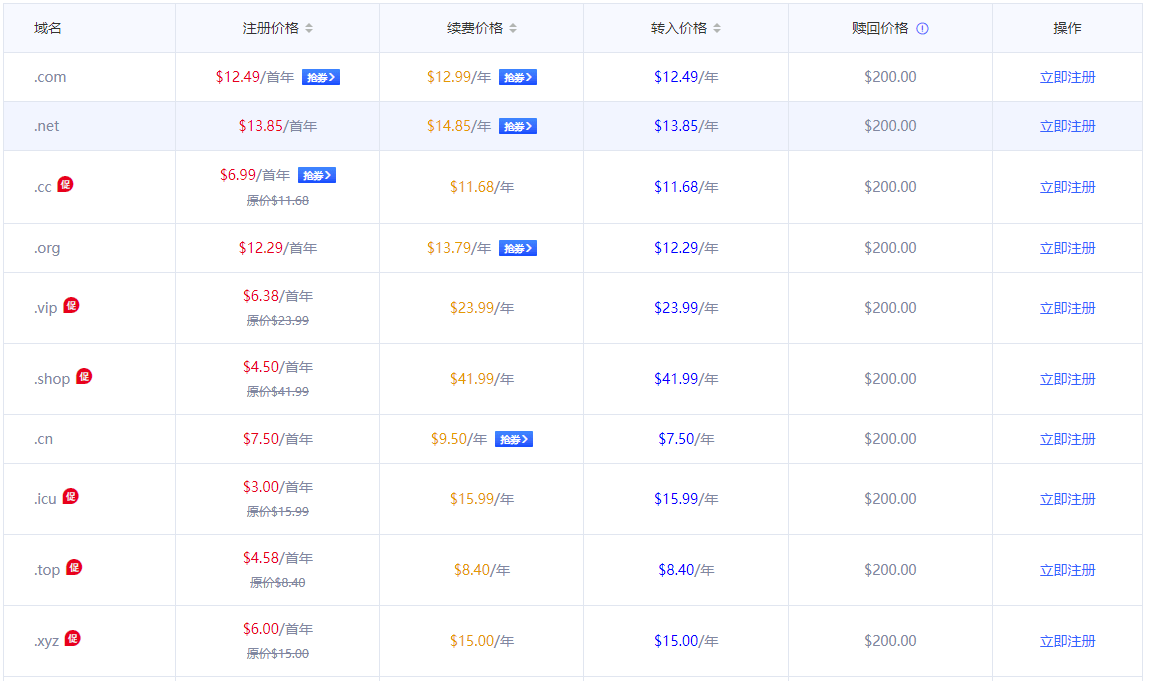Select the .com domain name cell
This screenshot has height=681, width=1150.
(x=89, y=77)
